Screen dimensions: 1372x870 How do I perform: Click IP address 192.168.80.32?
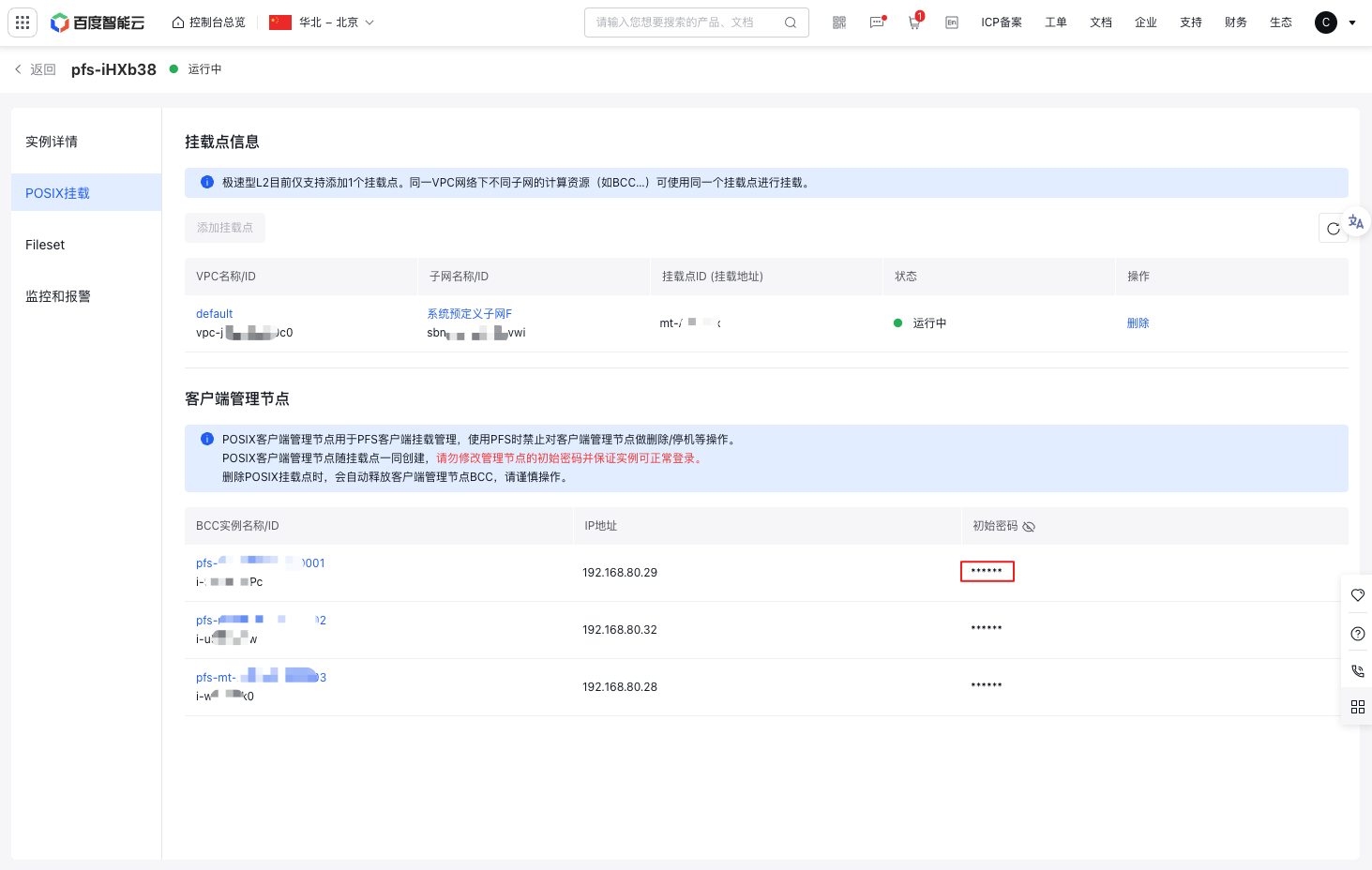(620, 630)
